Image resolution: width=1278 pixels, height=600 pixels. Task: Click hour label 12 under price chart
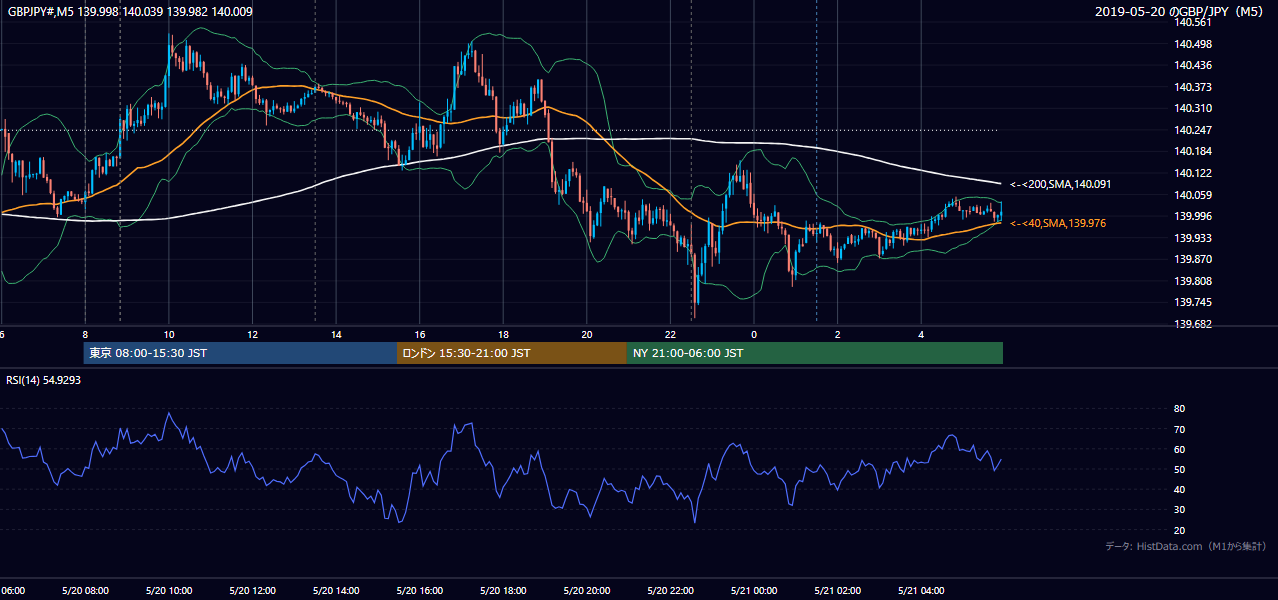(x=252, y=335)
